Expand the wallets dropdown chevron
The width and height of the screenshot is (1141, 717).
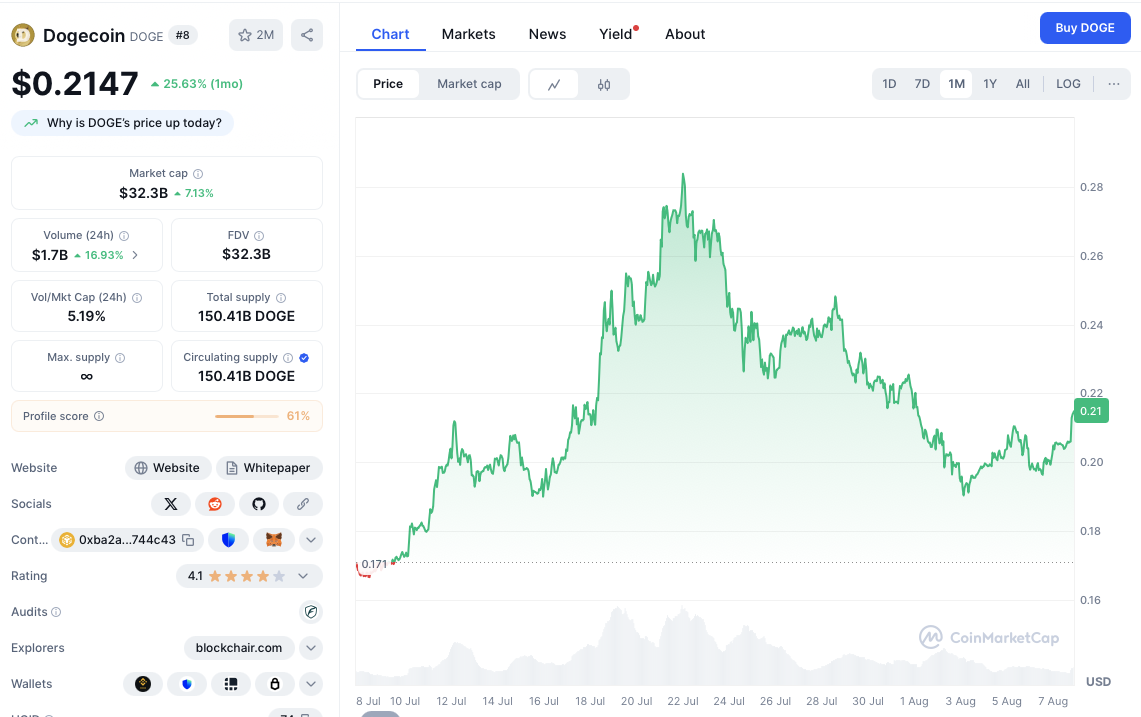[311, 684]
